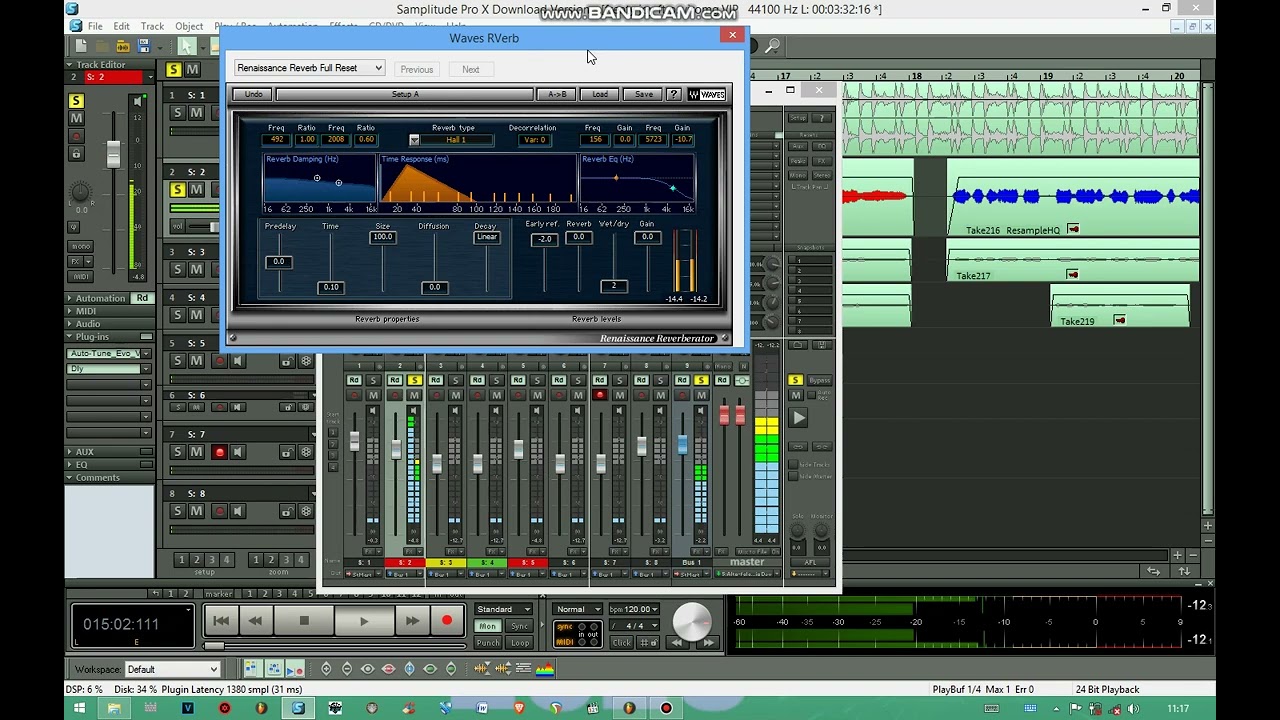
Task: Click the Waves logo button in plugin
Action: (707, 94)
